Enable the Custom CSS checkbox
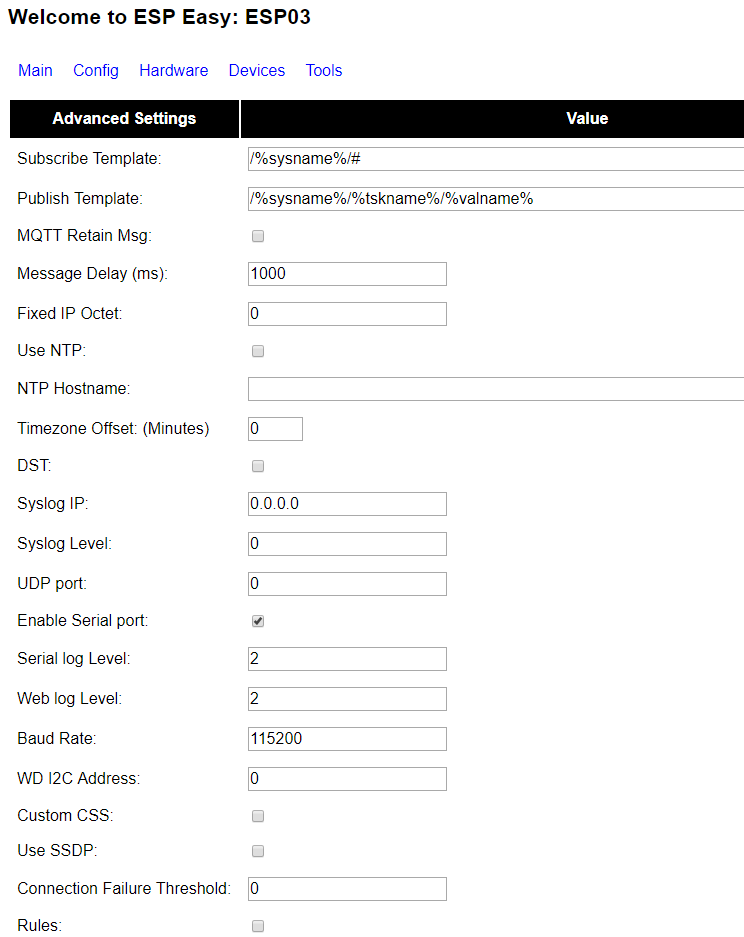This screenshot has height=937, width=744. coord(258,816)
